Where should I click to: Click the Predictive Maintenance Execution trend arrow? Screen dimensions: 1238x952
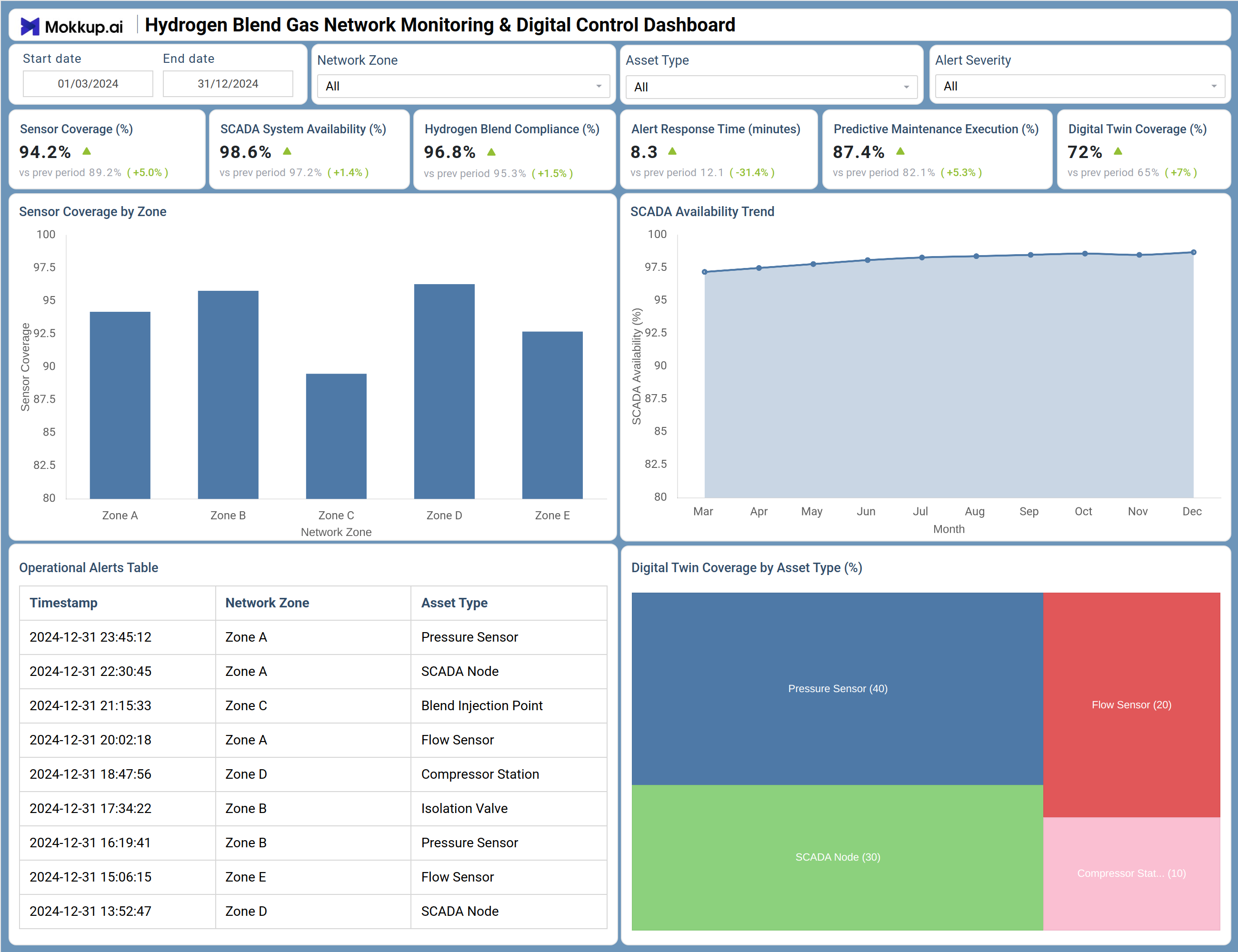900,151
